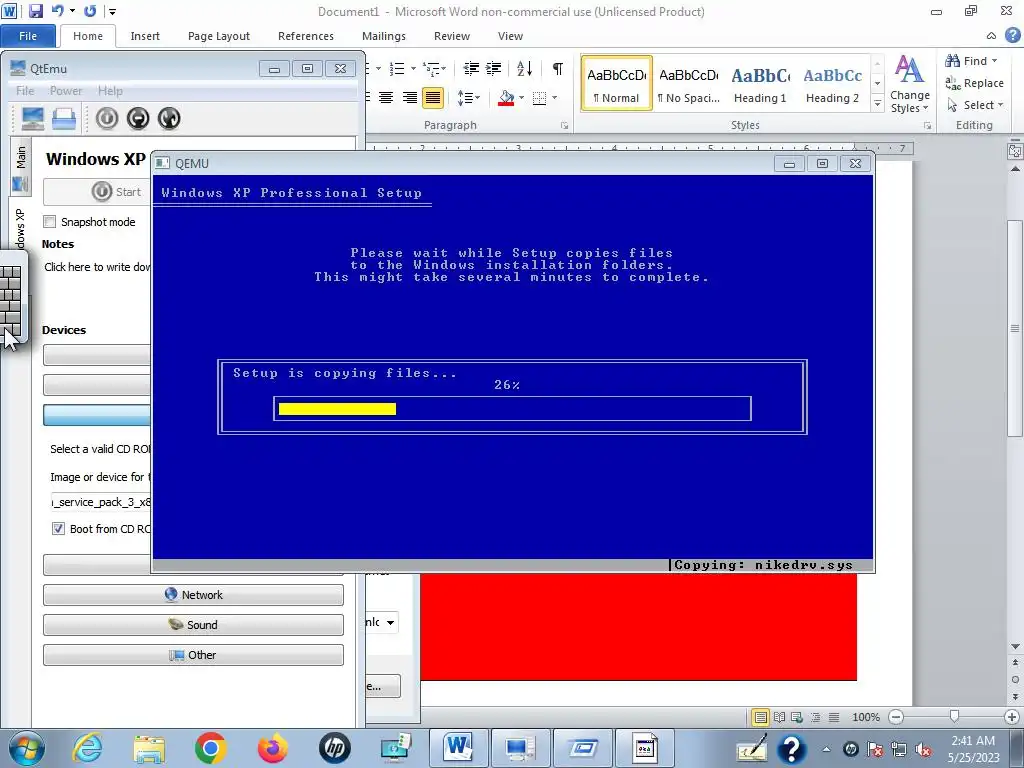Expand the Styles gallery More arrow
Image resolution: width=1024 pixels, height=768 pixels.
tap(878, 103)
